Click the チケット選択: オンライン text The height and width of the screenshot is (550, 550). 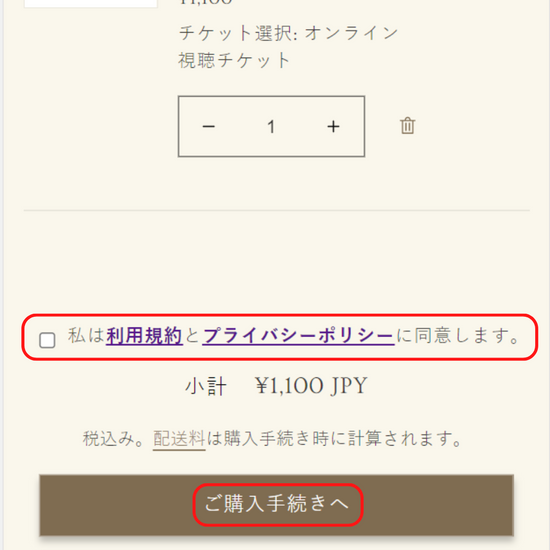click(288, 34)
